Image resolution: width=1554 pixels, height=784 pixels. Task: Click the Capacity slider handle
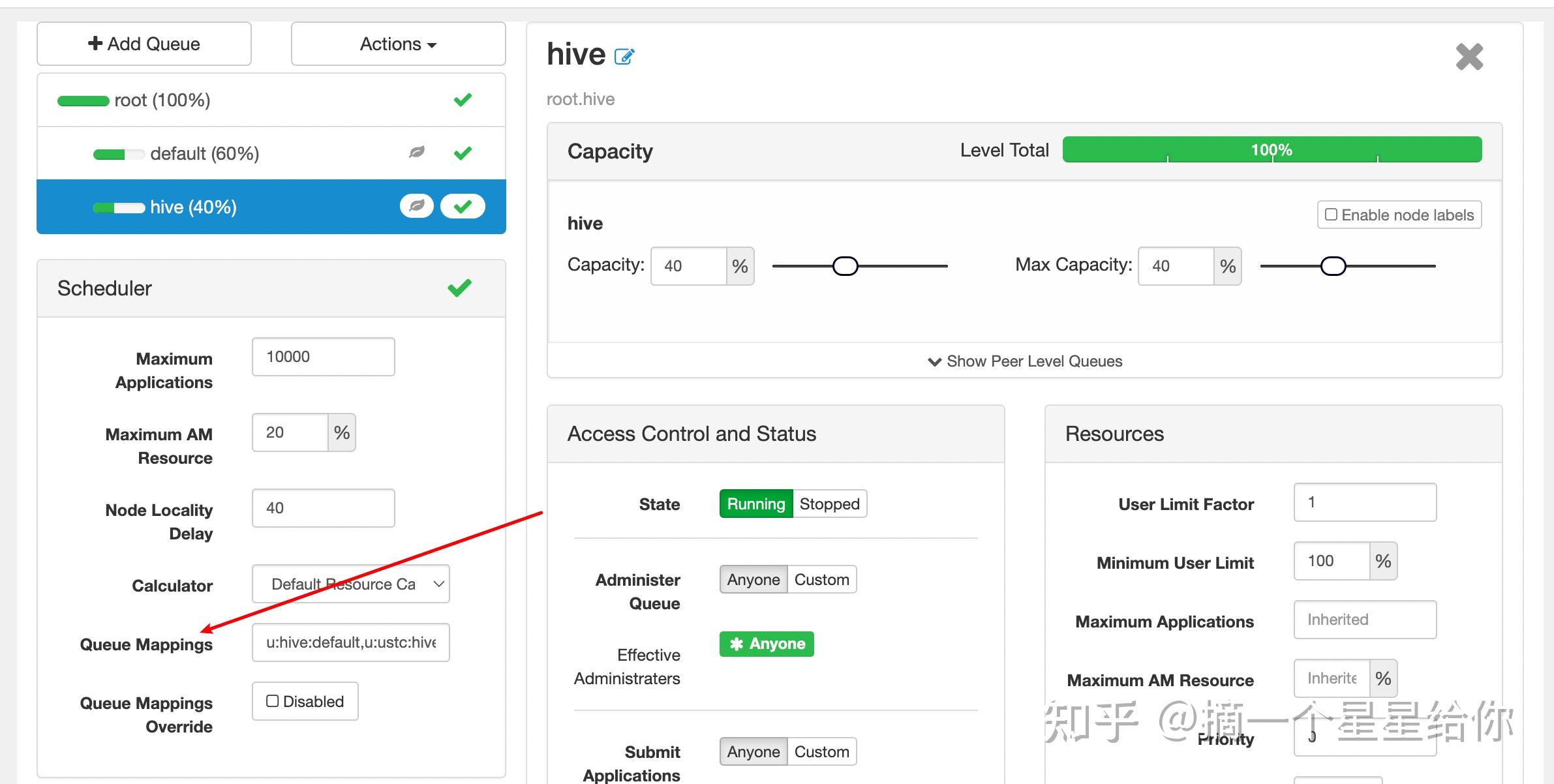tap(845, 266)
